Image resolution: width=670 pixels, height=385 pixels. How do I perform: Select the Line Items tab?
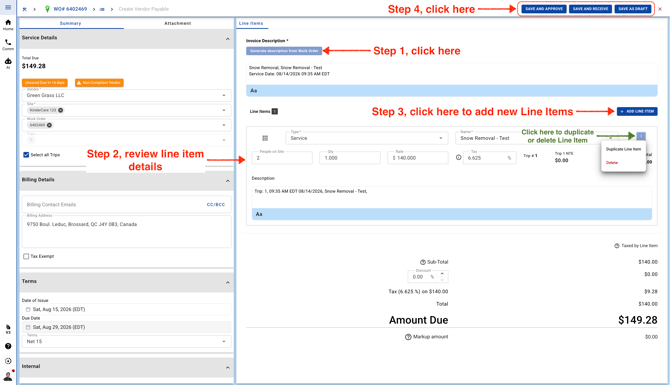click(x=251, y=24)
